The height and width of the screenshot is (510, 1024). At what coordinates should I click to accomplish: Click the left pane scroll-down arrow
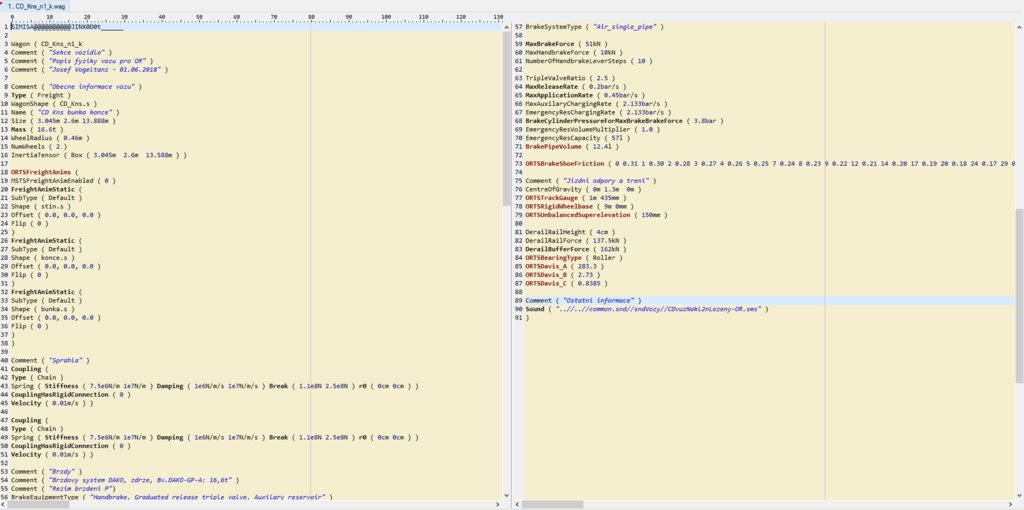[508, 496]
